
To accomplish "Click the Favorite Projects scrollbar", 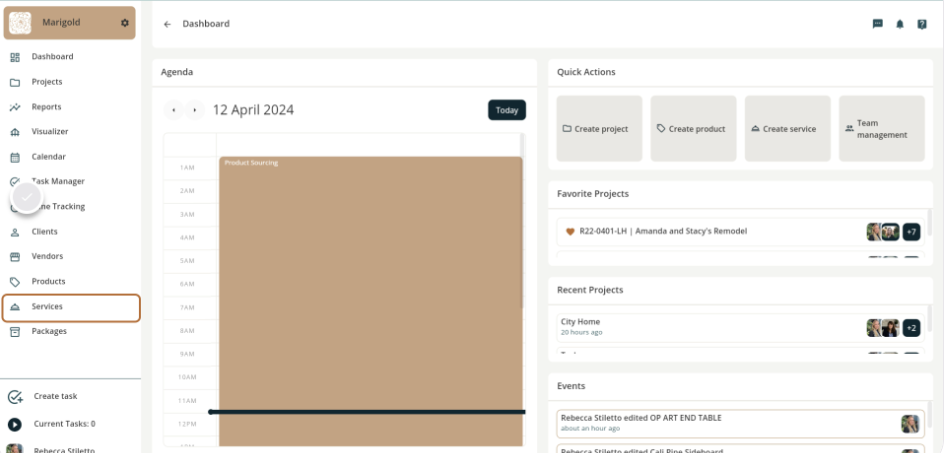I will click(929, 222).
